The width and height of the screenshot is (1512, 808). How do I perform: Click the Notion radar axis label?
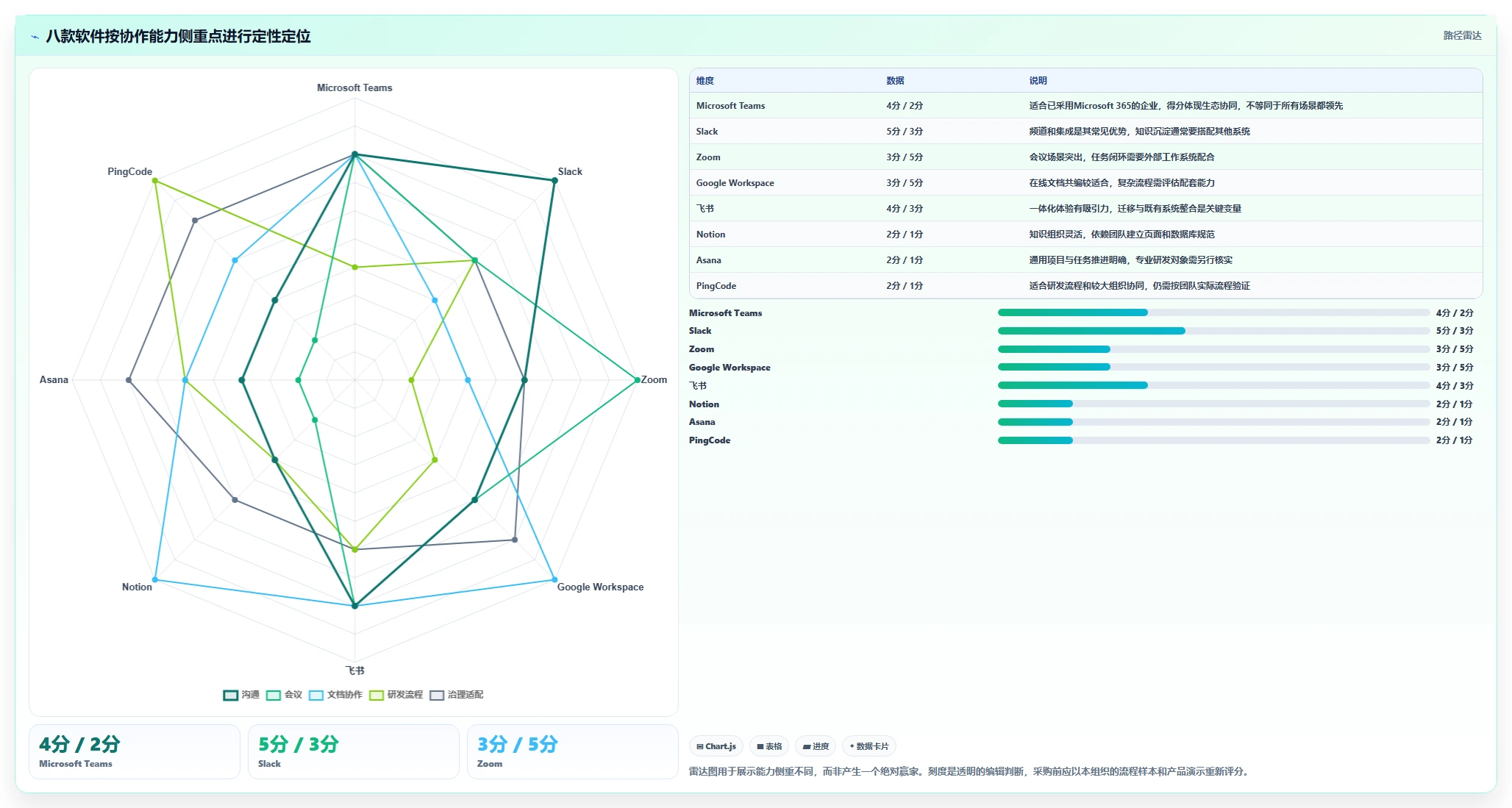137,587
